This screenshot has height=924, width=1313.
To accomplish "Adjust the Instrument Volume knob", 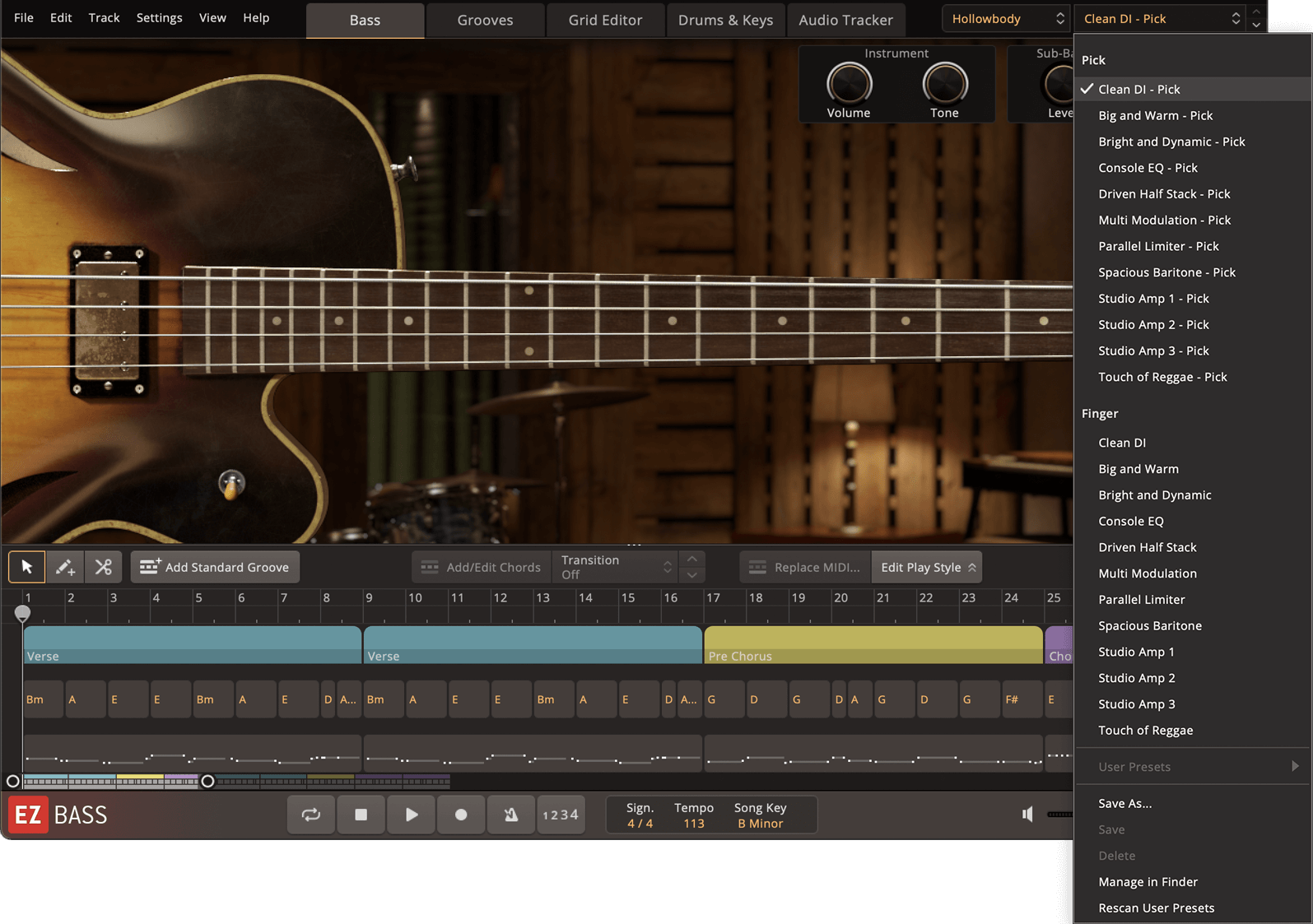I will pos(849,84).
